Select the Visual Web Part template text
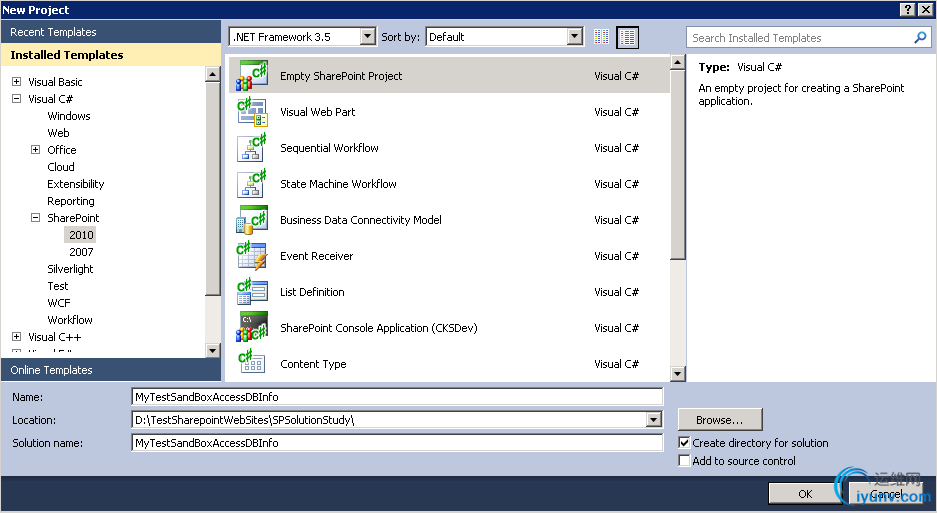 click(x=317, y=112)
